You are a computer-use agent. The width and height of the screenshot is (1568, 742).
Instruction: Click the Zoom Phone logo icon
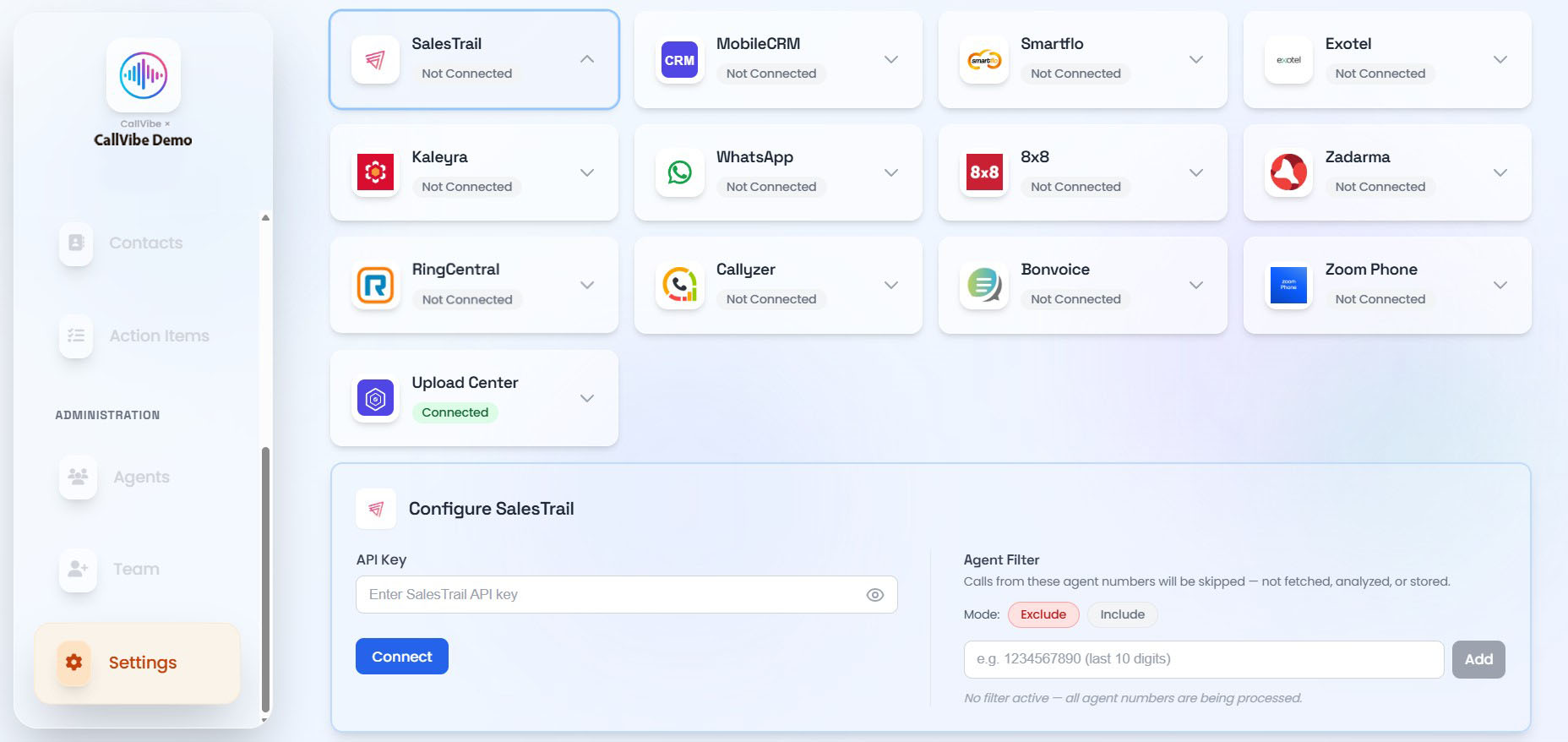(x=1288, y=285)
